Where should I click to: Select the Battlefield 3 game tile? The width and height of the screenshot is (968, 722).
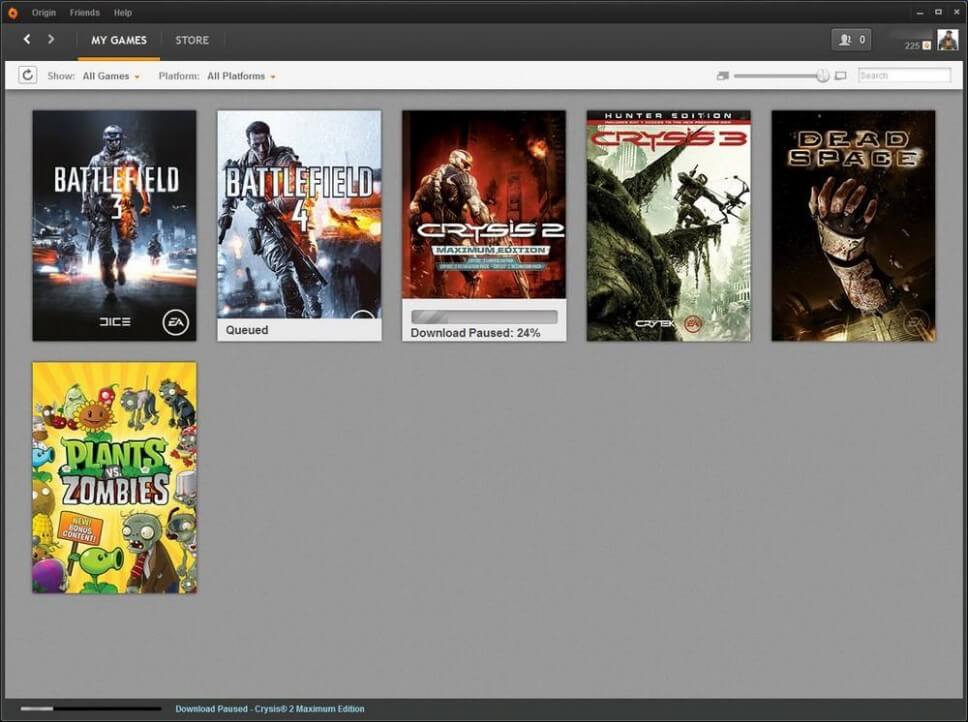[114, 226]
